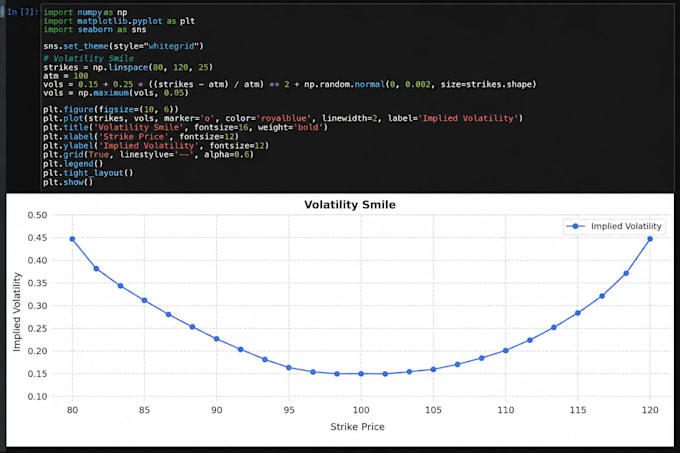Image resolution: width=680 pixels, height=453 pixels.
Task: Click the y-axis tick label 0.20
Action: [37, 351]
